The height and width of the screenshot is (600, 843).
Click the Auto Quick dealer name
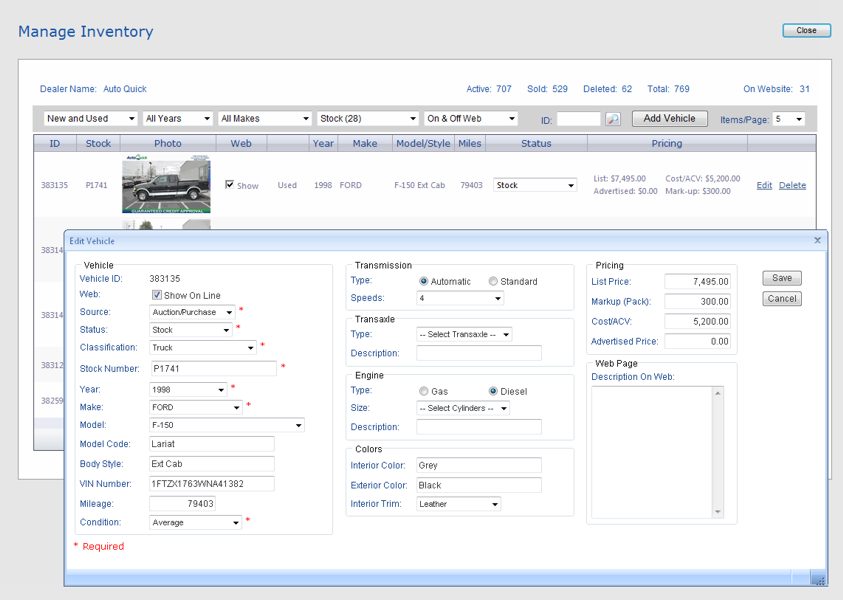pos(125,89)
